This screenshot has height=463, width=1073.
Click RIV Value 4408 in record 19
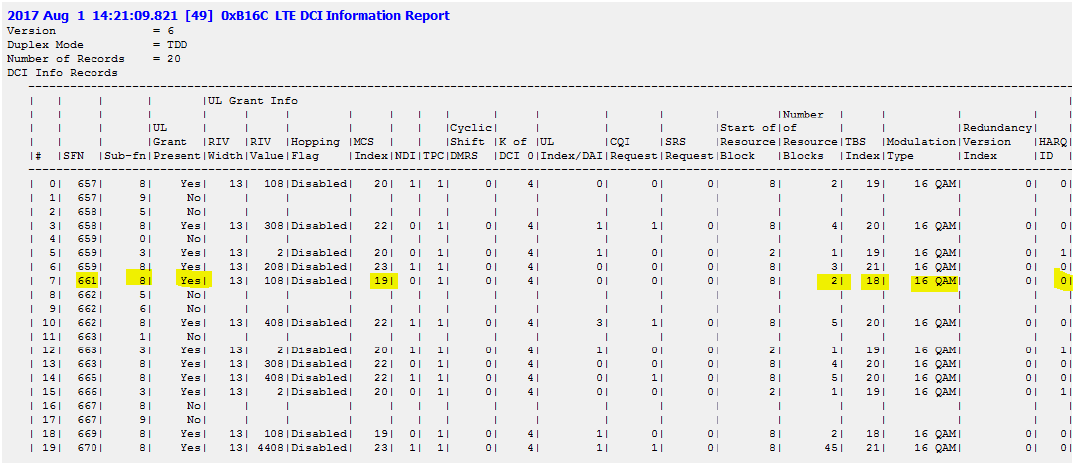pyautogui.click(x=265, y=449)
